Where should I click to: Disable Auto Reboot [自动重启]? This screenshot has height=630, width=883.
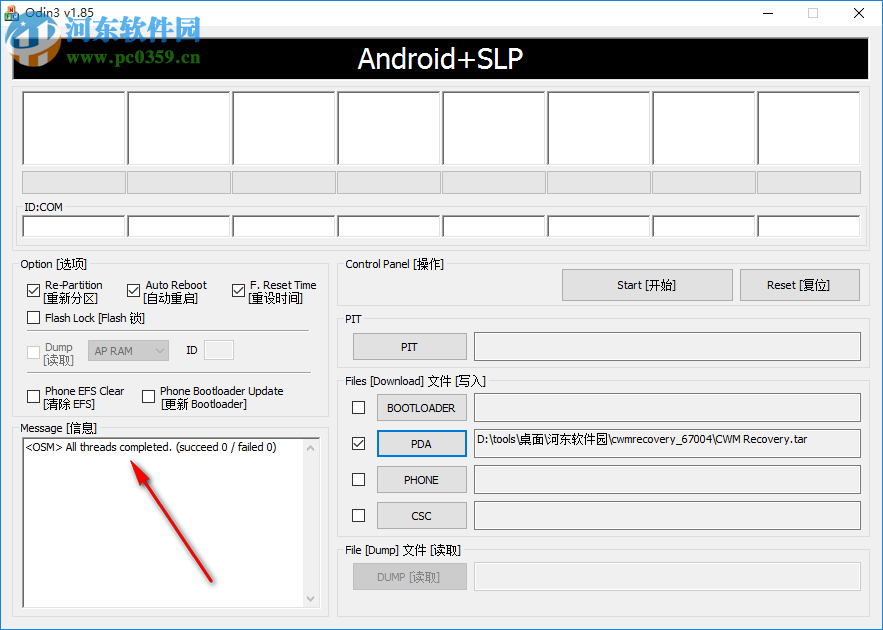click(x=133, y=290)
